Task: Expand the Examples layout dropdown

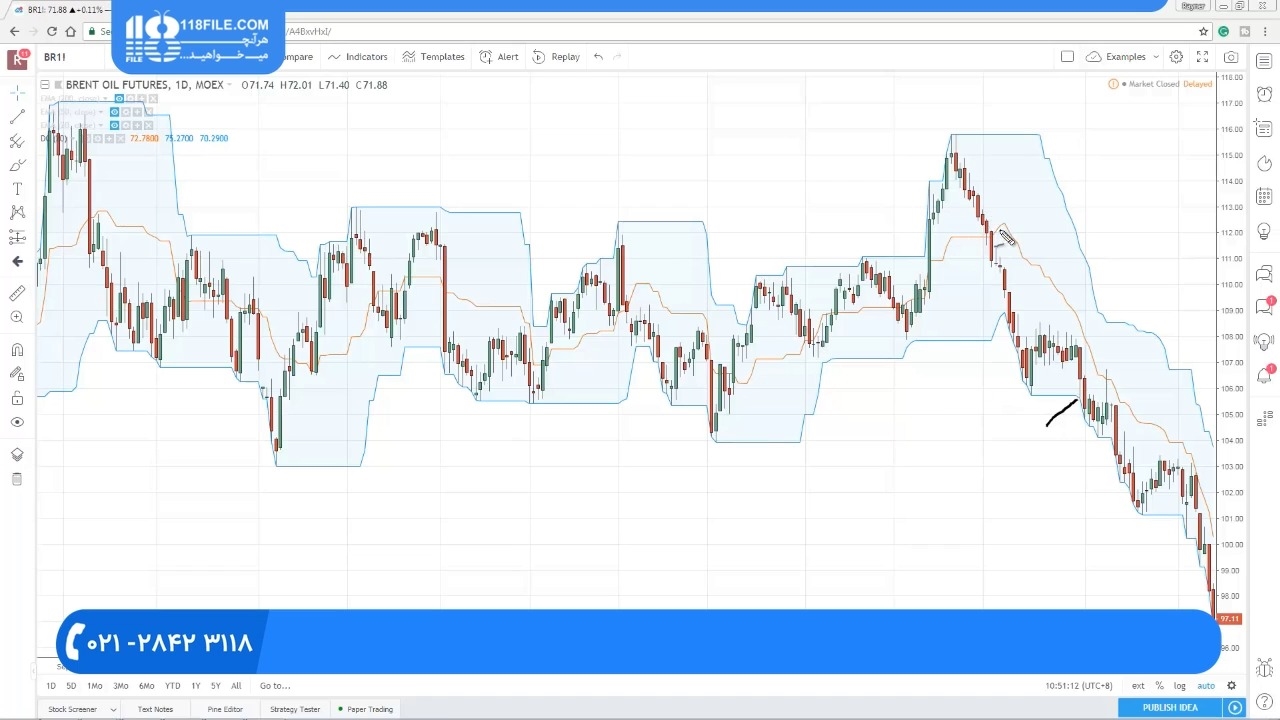Action: pos(1156,57)
